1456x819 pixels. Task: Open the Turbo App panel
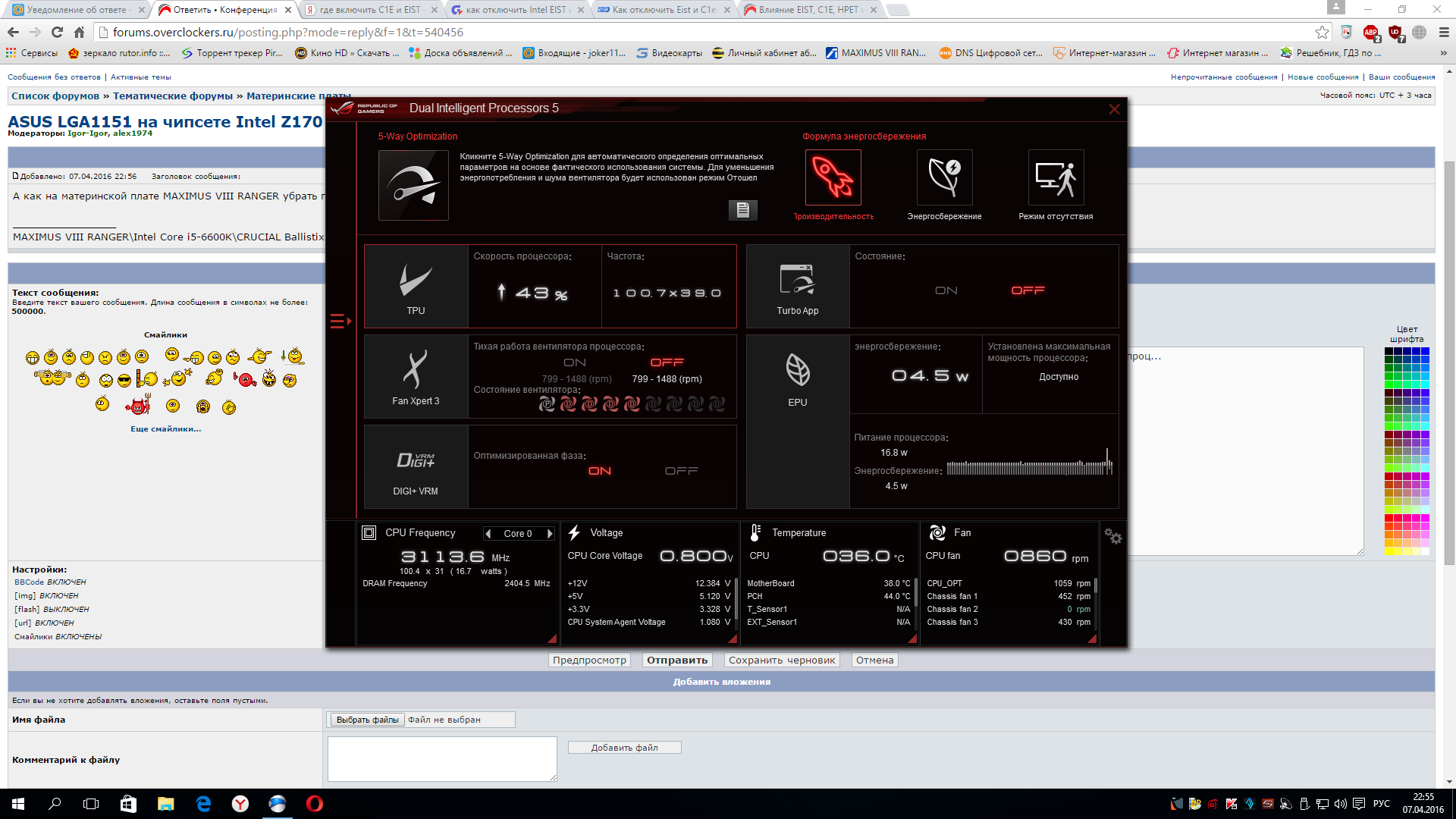pyautogui.click(x=797, y=287)
